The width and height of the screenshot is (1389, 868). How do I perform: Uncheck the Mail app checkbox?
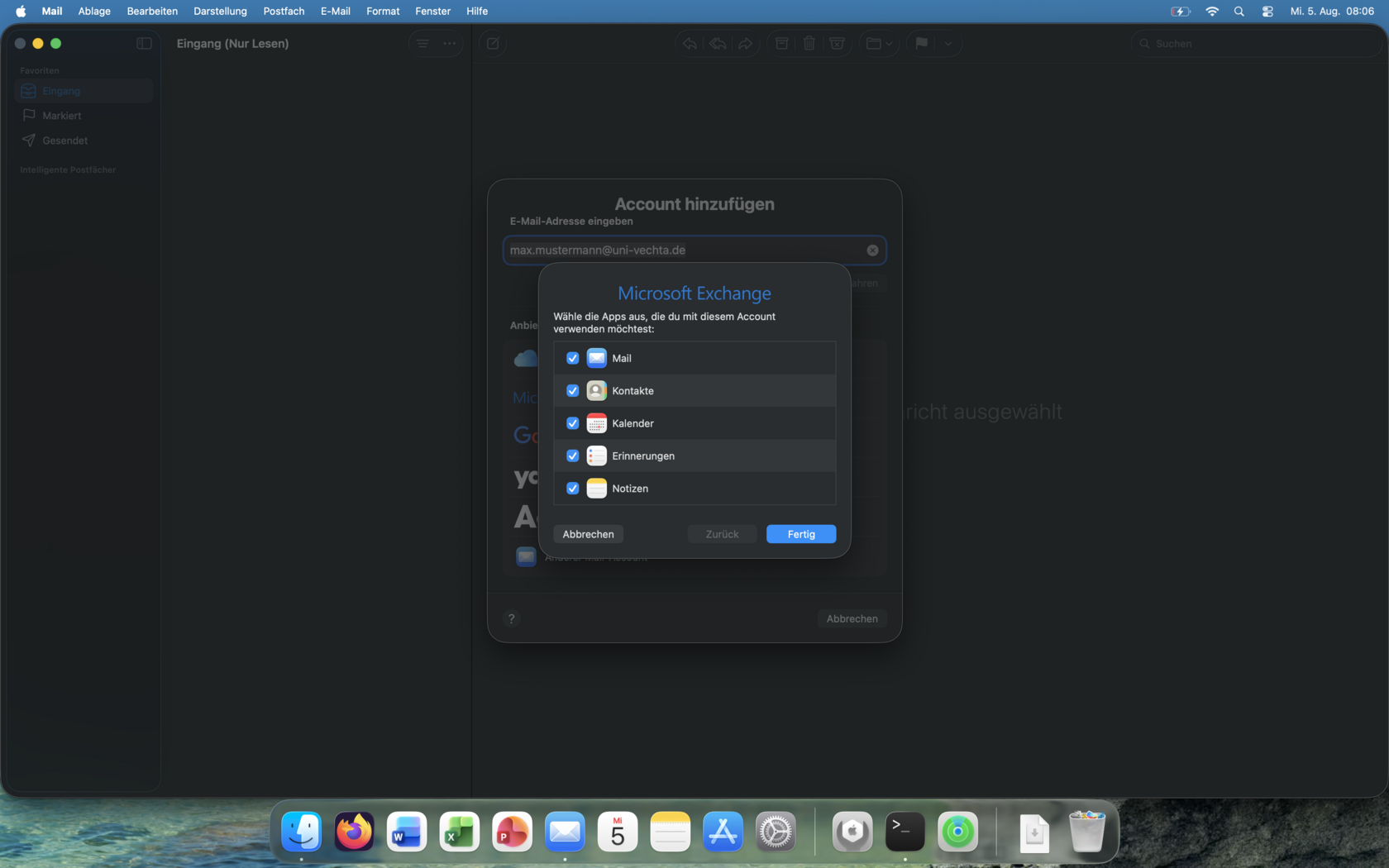[x=572, y=358]
